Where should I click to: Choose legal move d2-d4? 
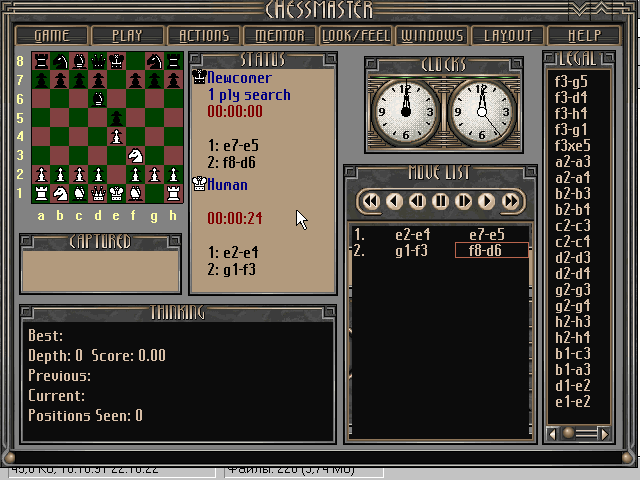pos(572,273)
